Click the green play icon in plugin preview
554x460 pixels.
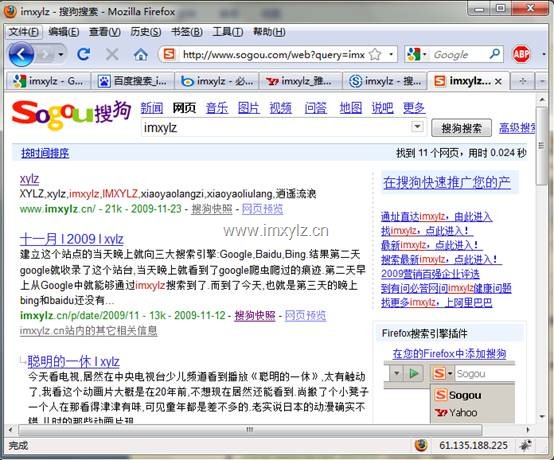(x=413, y=373)
